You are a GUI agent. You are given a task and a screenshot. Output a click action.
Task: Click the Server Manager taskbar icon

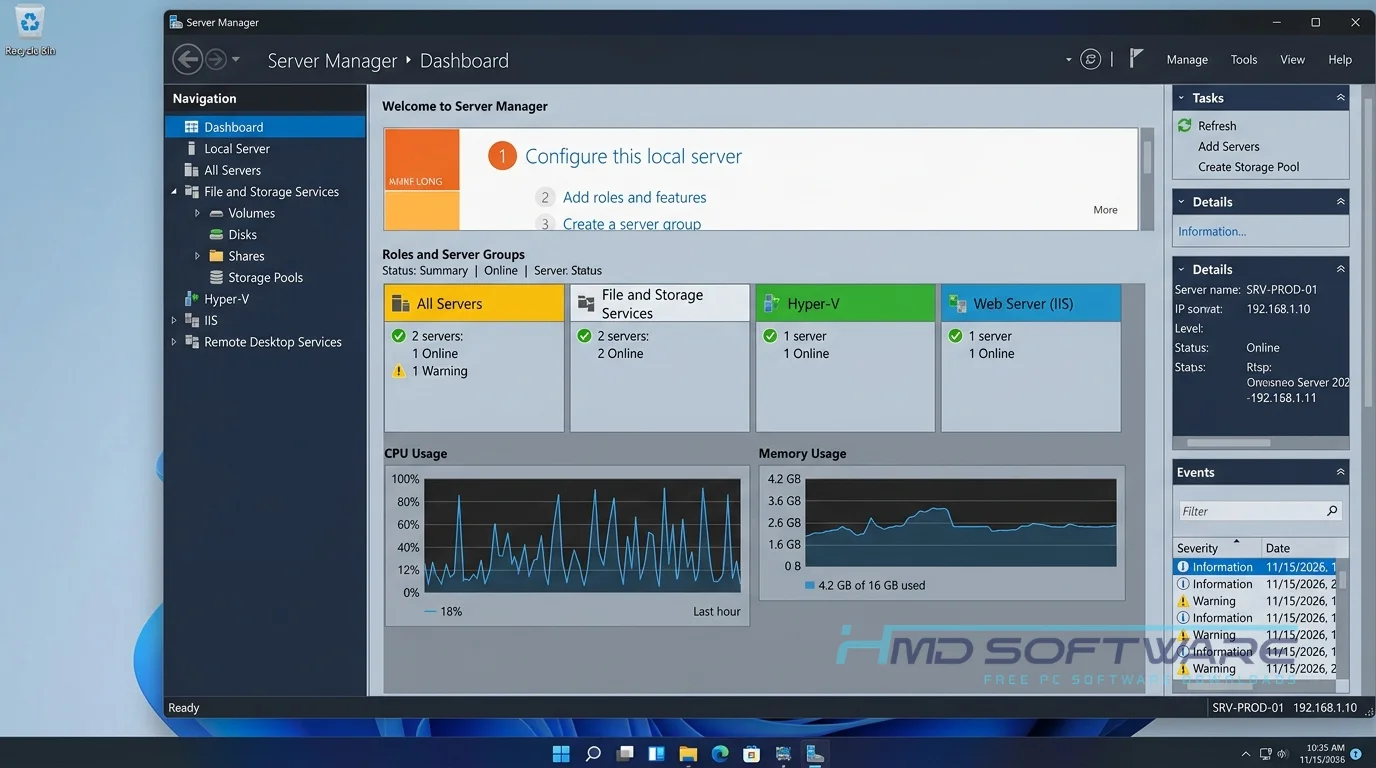(816, 753)
